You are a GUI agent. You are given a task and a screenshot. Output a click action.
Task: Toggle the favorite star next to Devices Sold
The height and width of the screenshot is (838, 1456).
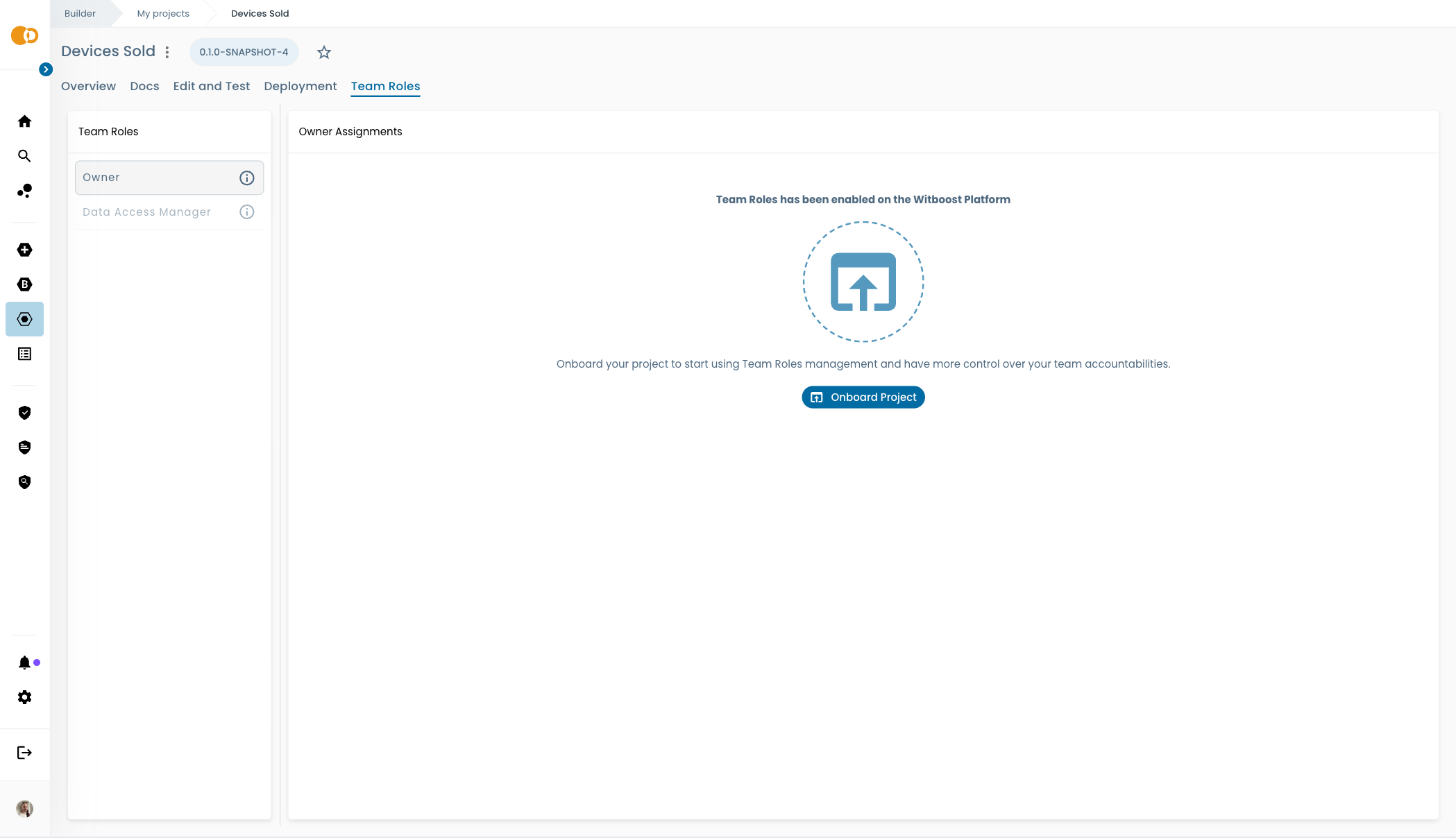[323, 52]
